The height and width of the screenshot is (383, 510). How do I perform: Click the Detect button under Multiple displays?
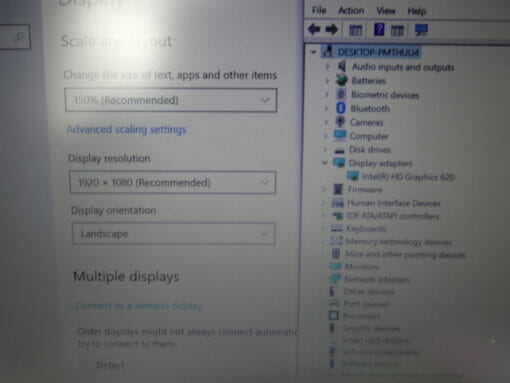click(110, 365)
